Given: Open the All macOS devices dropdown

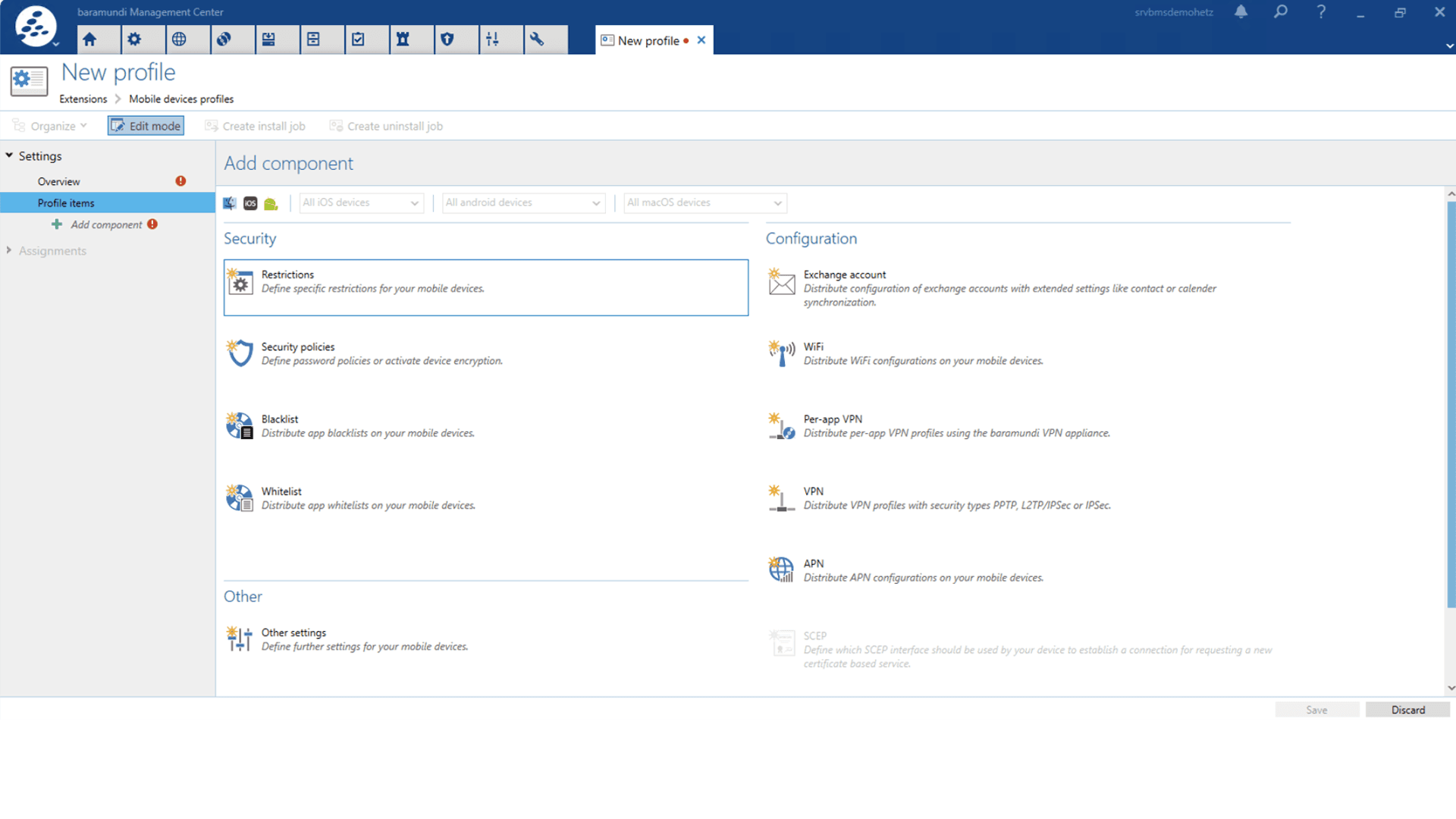Looking at the screenshot, I should click(x=705, y=203).
